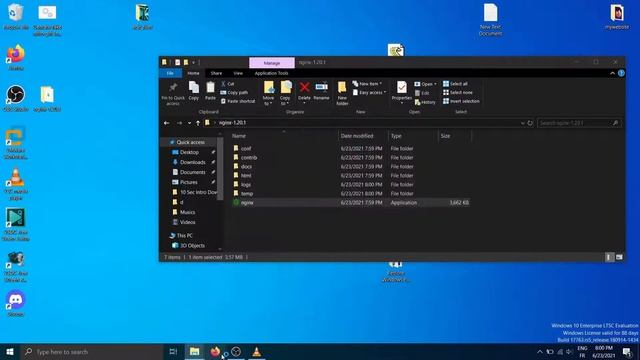Switch to the View ribbon tab
The width and height of the screenshot is (640, 360).
[x=238, y=73]
